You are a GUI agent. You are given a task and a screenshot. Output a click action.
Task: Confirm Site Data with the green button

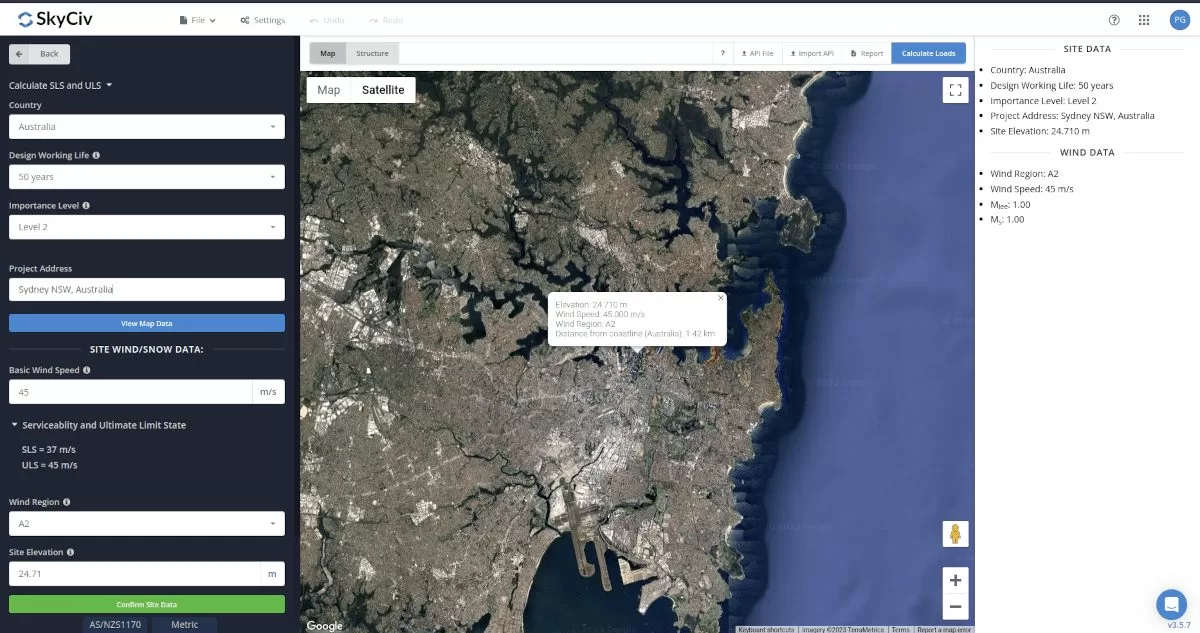click(x=146, y=603)
